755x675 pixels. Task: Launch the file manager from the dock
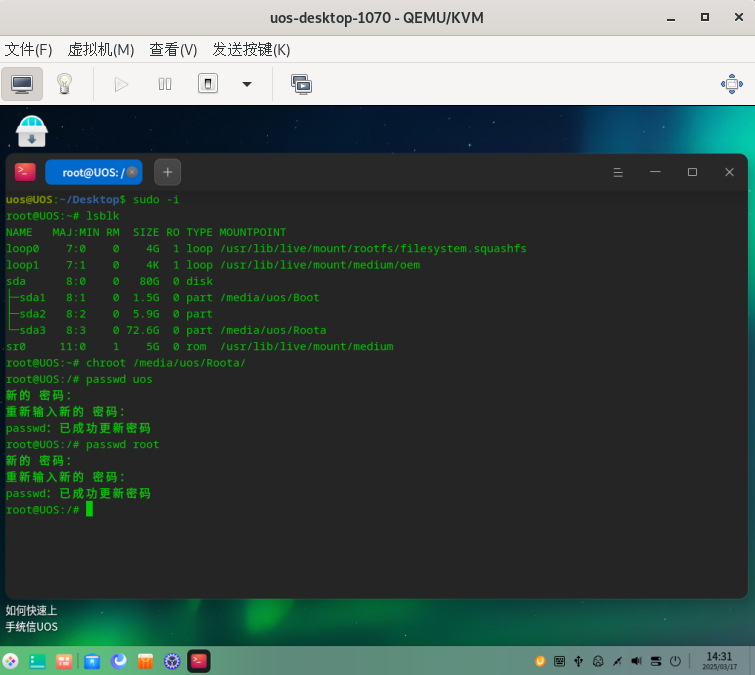pos(91,662)
